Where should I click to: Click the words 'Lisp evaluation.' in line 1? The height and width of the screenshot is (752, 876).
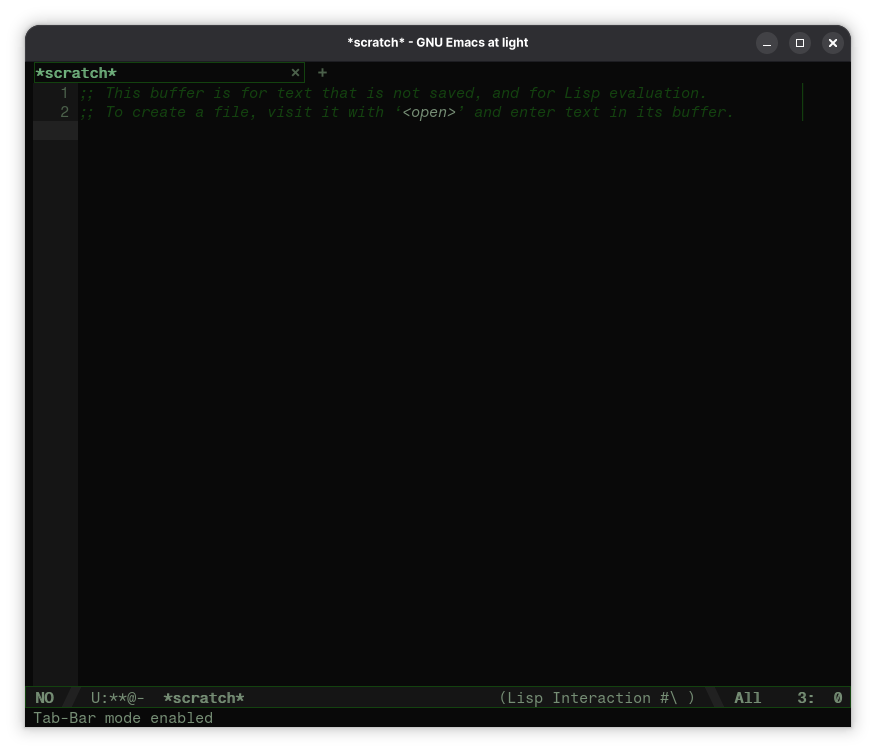[635, 93]
